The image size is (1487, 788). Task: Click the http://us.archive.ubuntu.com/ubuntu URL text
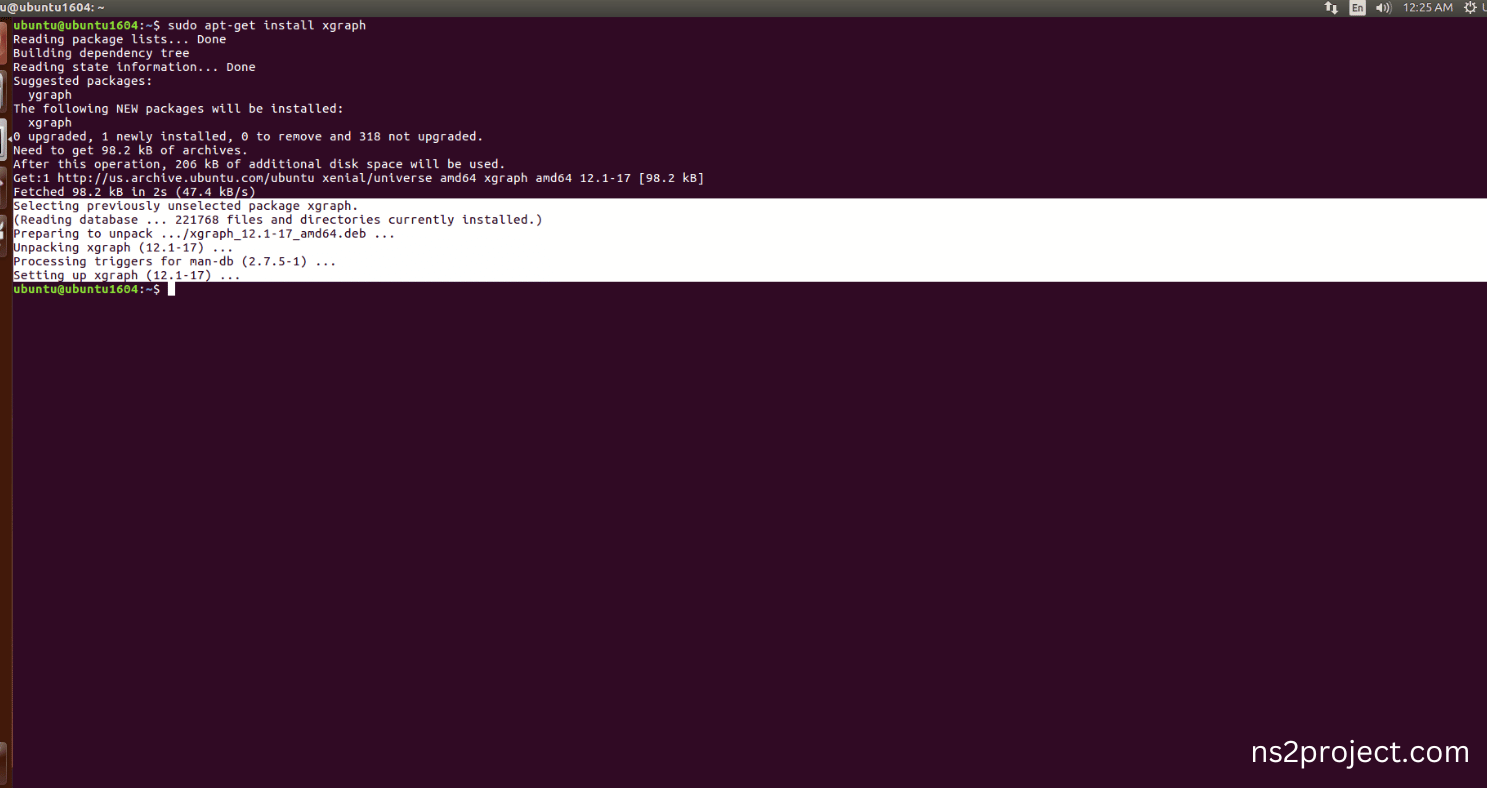point(186,178)
